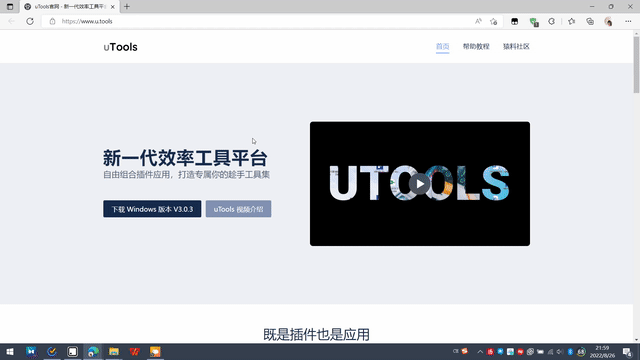Play the uTools intro video
640x360 pixels.
pyautogui.click(x=420, y=184)
